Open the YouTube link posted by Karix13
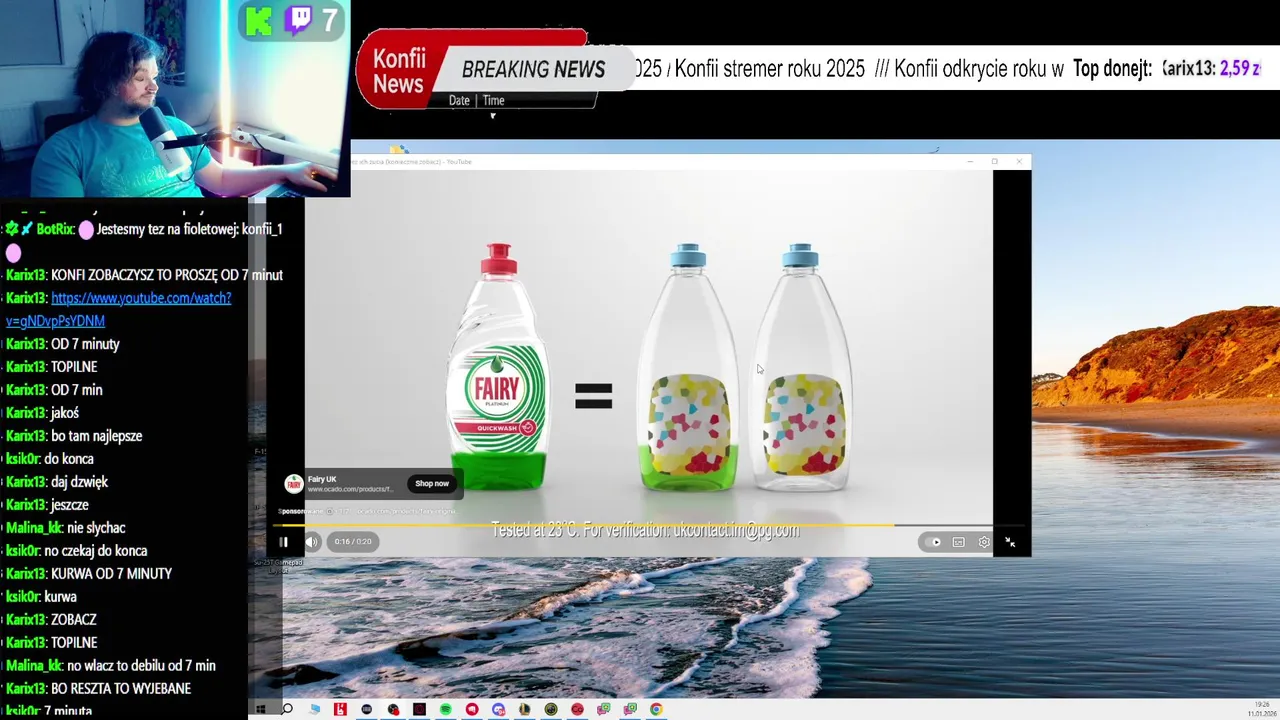The image size is (1280, 720). click(x=118, y=309)
